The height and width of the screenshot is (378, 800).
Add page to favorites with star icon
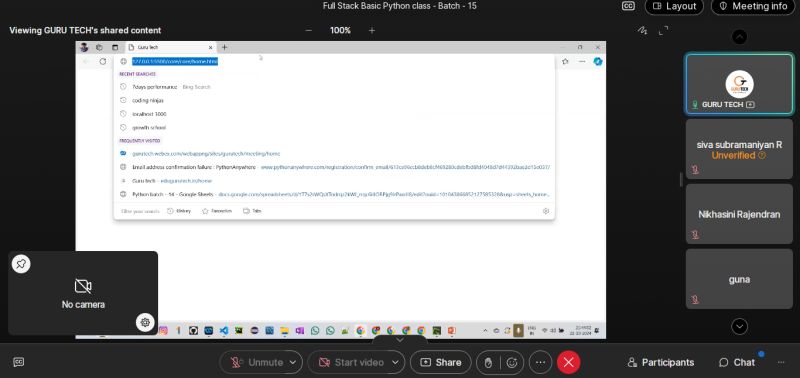565,61
